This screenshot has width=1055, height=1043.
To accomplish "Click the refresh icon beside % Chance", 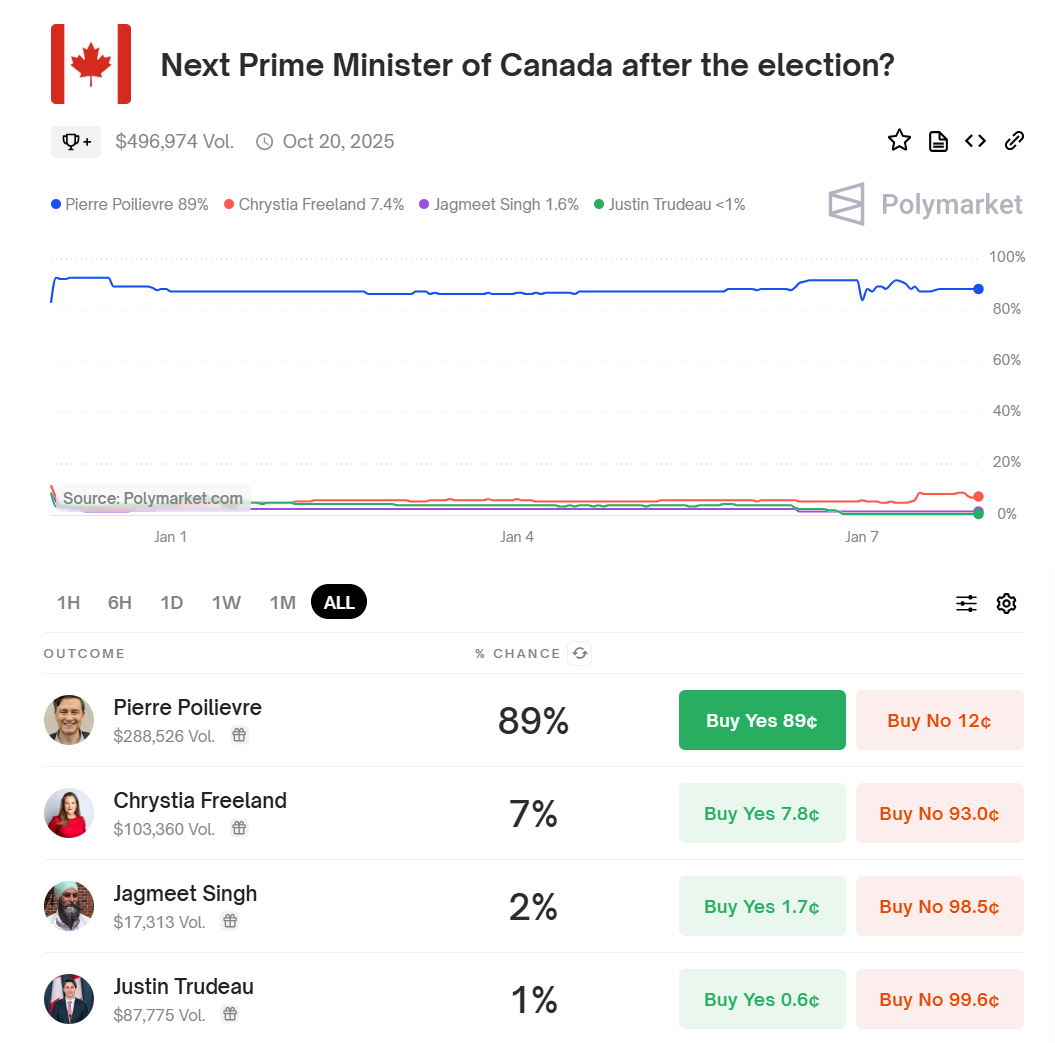I will (x=580, y=654).
